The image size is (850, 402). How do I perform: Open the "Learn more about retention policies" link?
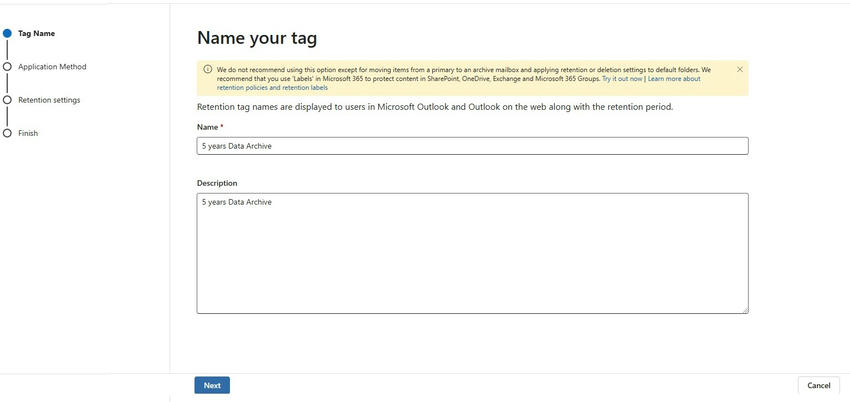pyautogui.click(x=673, y=78)
